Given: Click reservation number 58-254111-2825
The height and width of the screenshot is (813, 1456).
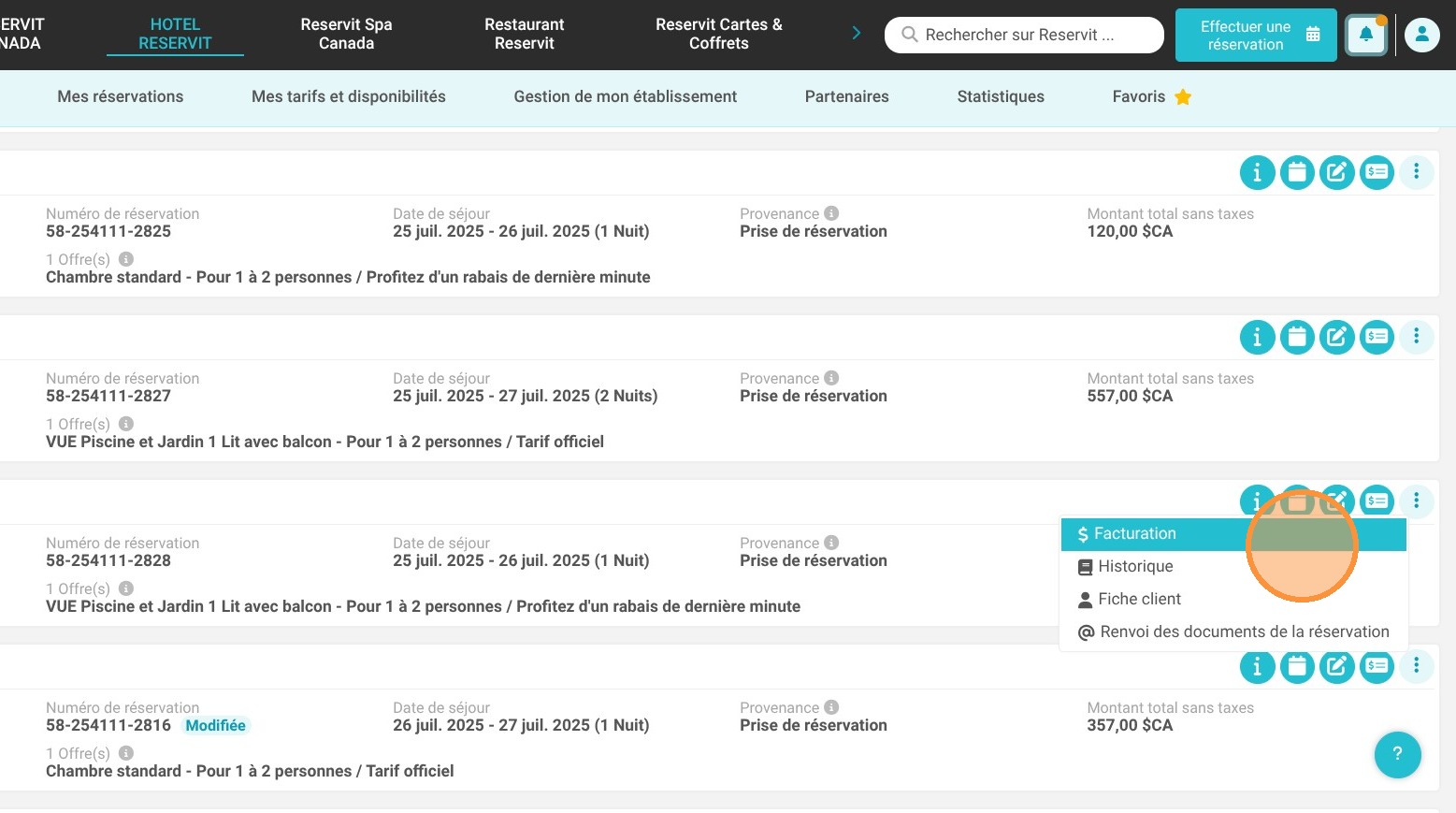Looking at the screenshot, I should [108, 231].
